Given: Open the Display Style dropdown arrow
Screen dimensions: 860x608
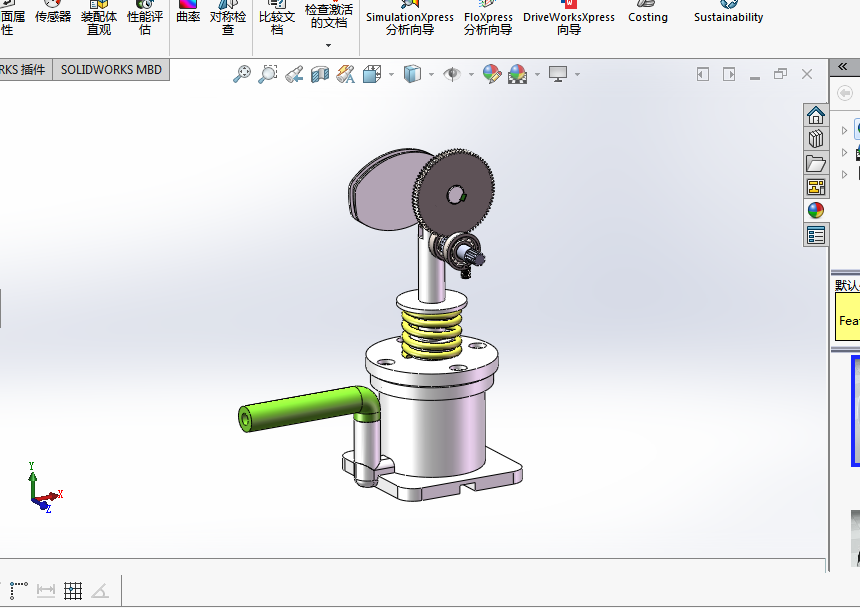Looking at the screenshot, I should pos(431,74).
